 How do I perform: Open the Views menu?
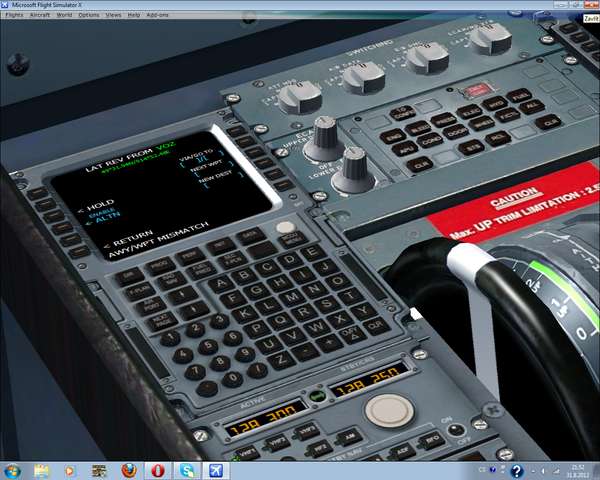point(113,15)
